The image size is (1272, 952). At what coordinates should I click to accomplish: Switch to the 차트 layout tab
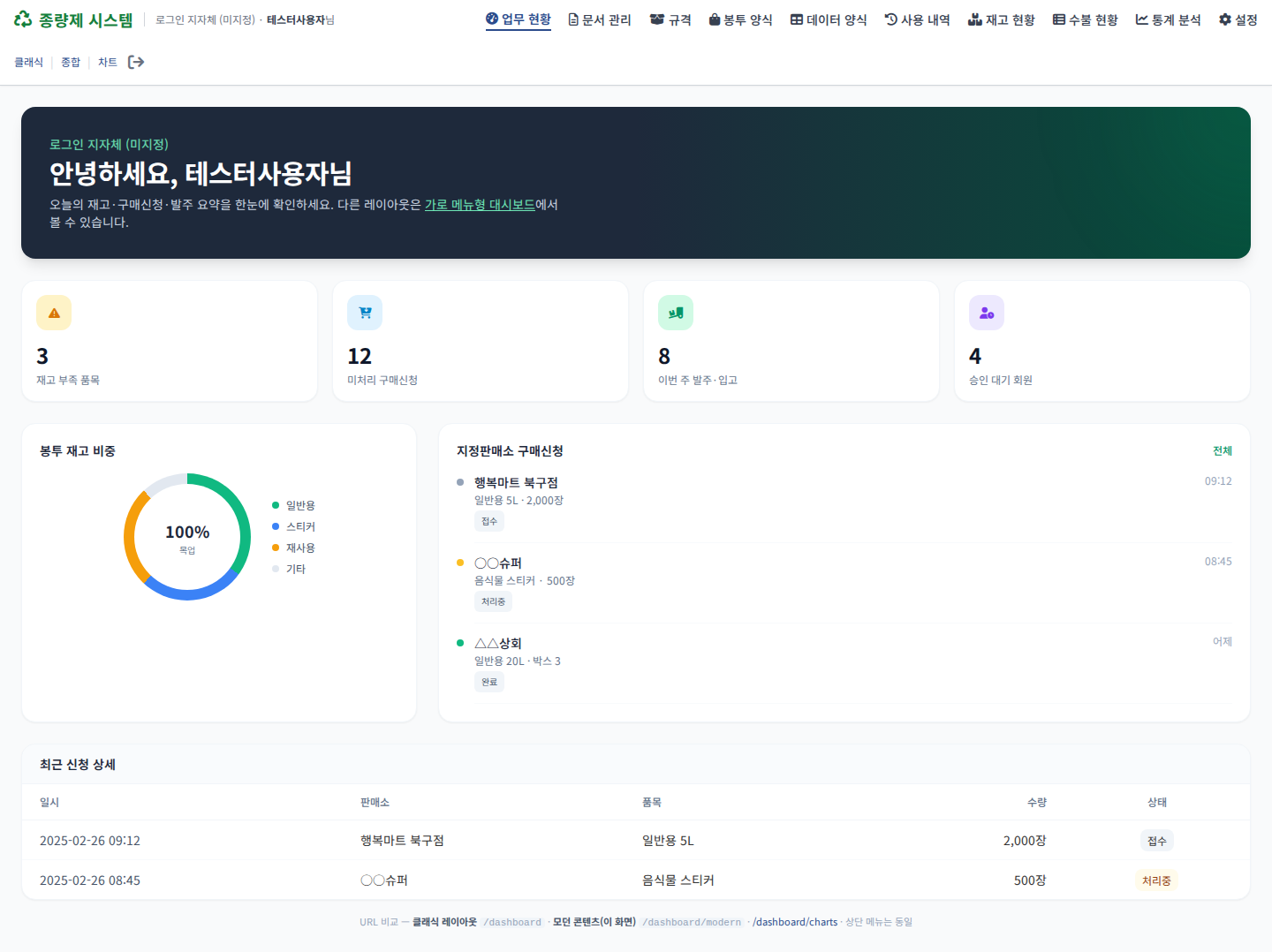(108, 62)
